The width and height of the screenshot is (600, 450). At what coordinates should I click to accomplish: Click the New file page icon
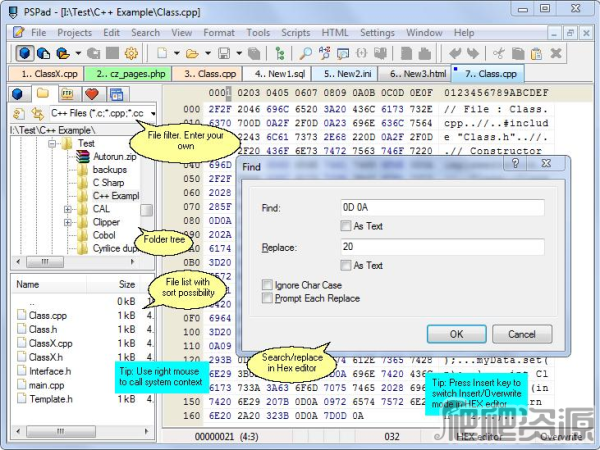(162, 53)
